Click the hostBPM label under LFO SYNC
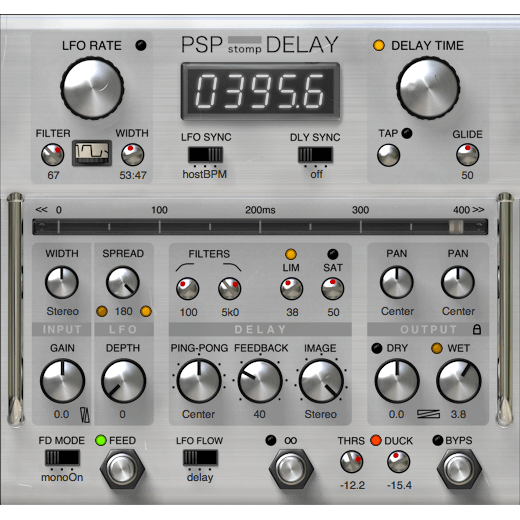Viewport: 520px width, 520px height. (205, 174)
